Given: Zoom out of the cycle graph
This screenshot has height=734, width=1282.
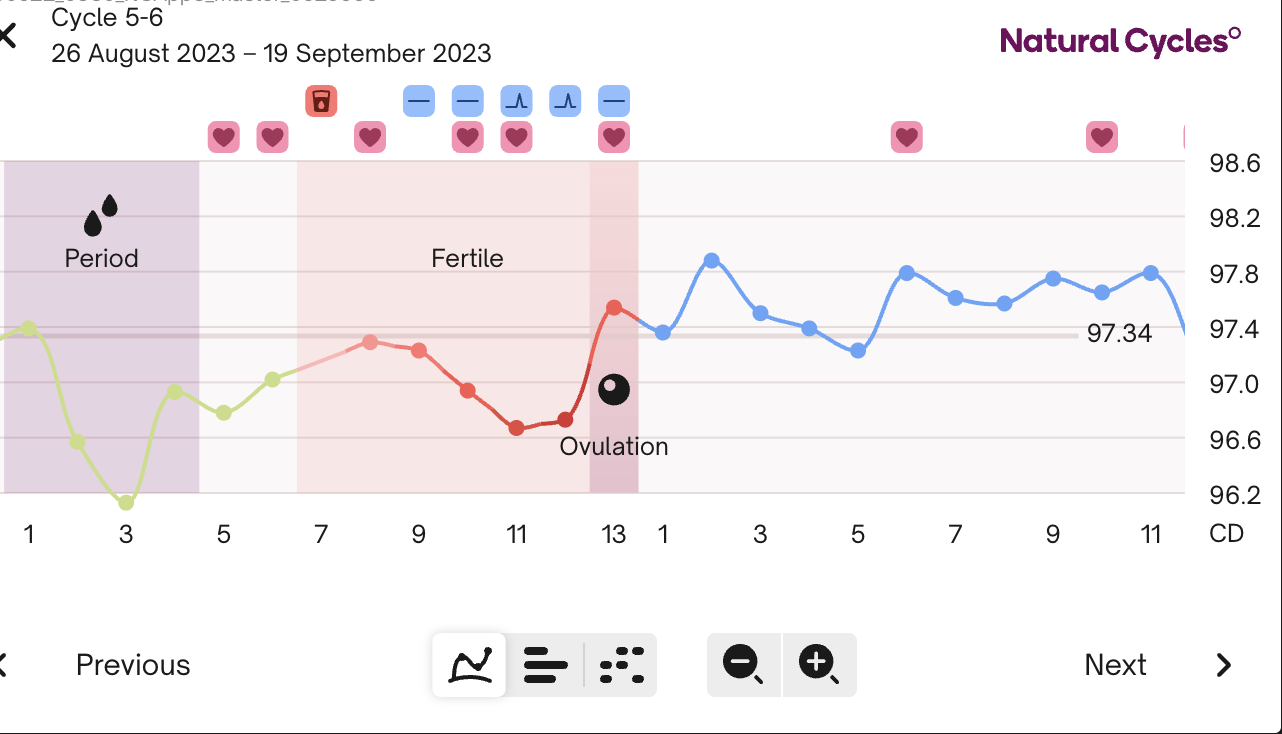Looking at the screenshot, I should (x=743, y=664).
